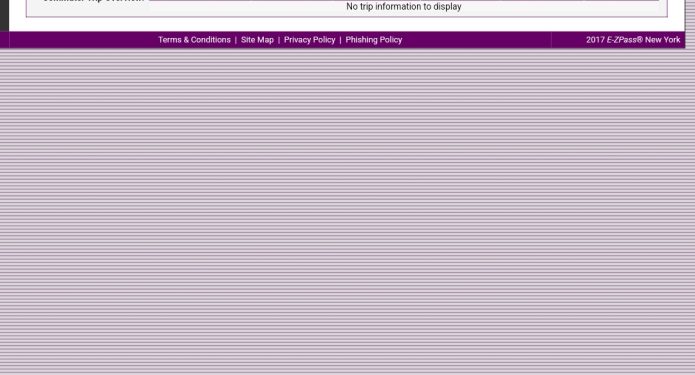Click separator between Terms & Conditions and Site Map
Viewport: 695px width, 375px height.
point(236,40)
